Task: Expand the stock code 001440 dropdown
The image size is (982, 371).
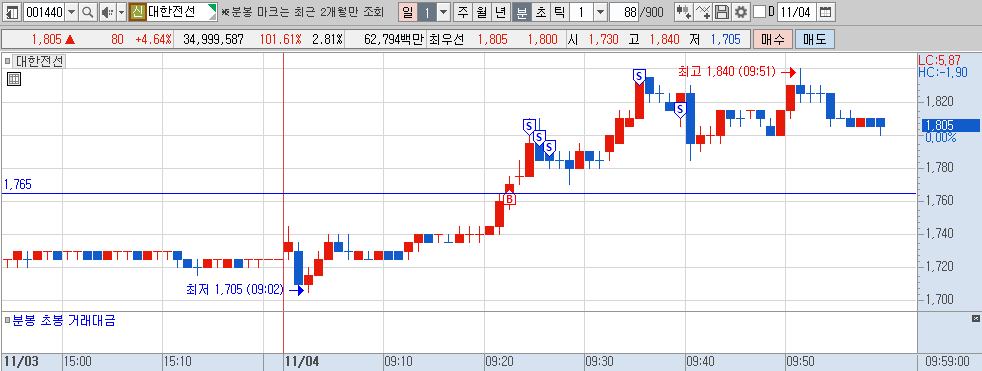Action: [x=71, y=12]
